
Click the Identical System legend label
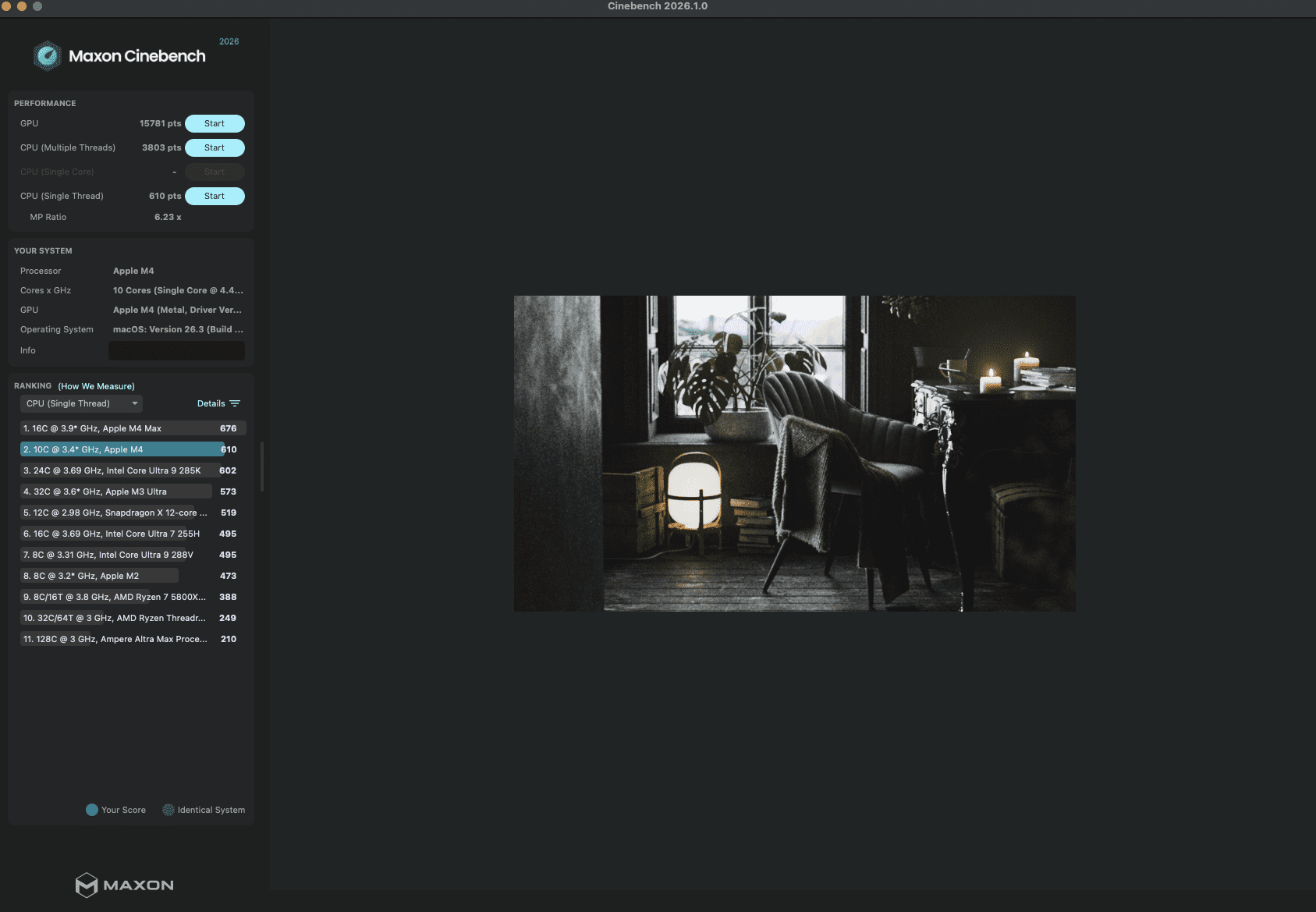click(x=211, y=810)
